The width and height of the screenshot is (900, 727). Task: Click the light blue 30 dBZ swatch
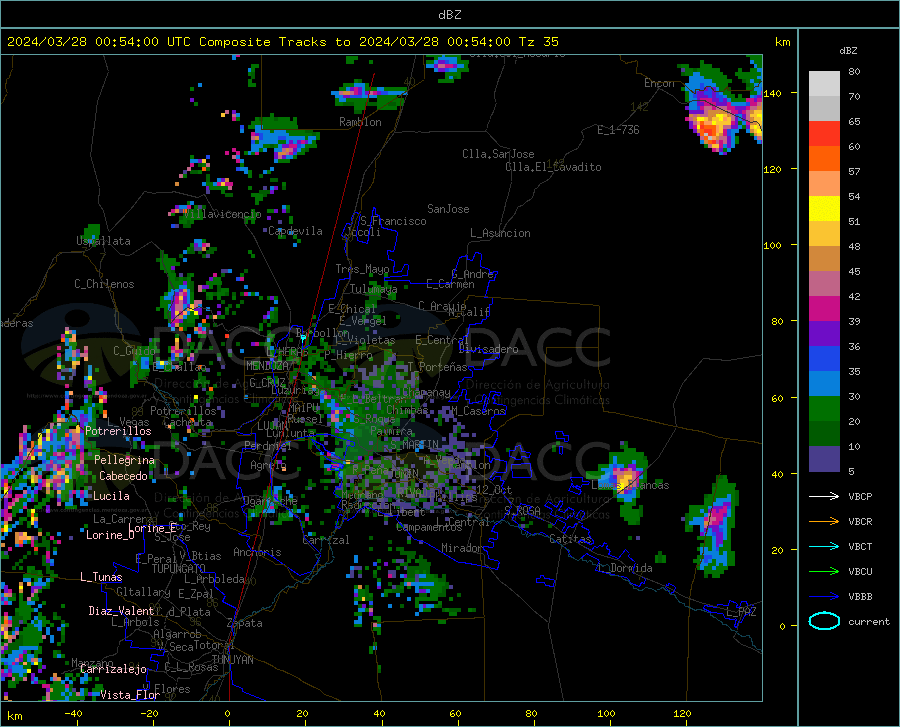(x=824, y=384)
